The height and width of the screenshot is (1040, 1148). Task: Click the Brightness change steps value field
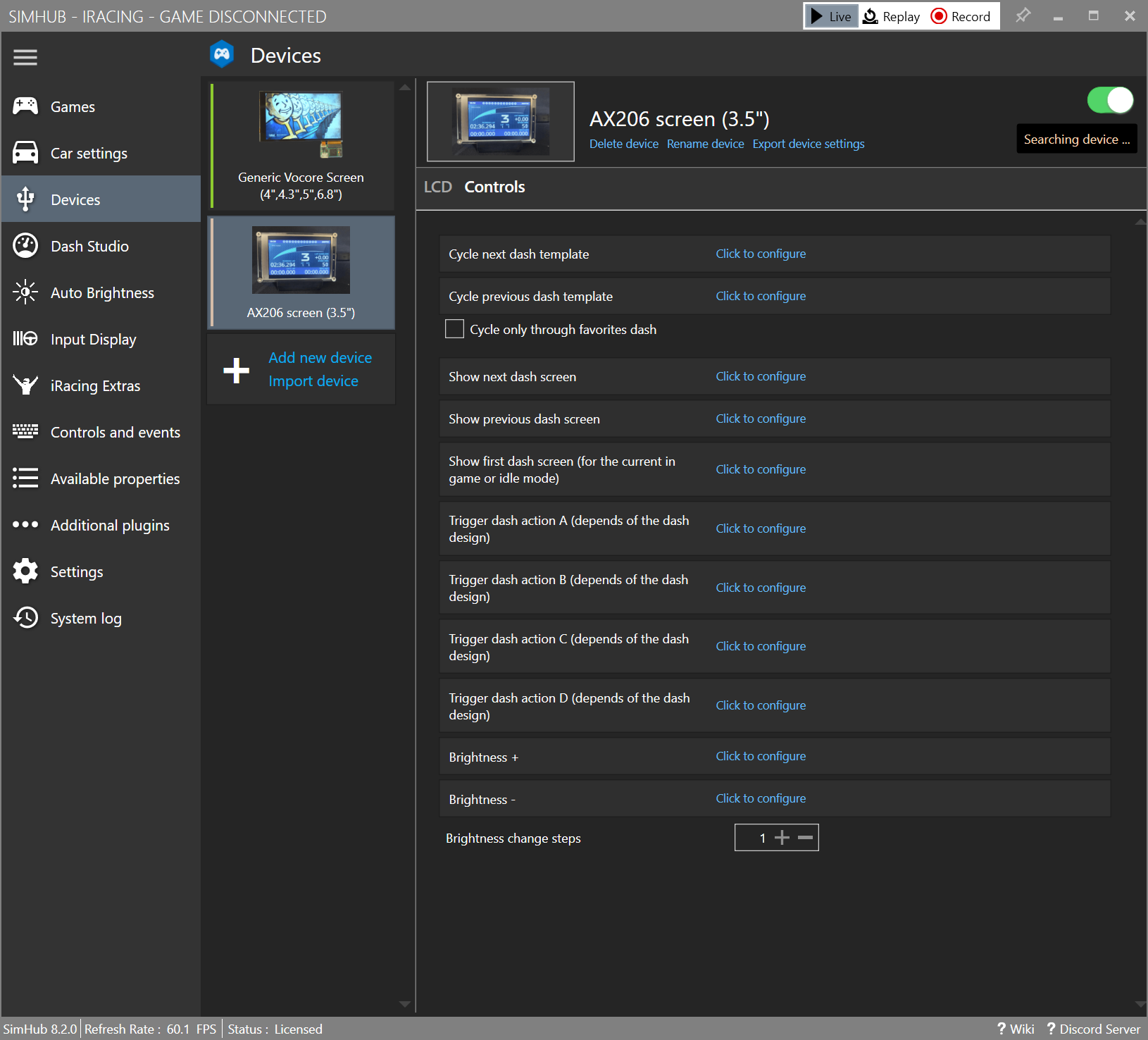(x=754, y=838)
